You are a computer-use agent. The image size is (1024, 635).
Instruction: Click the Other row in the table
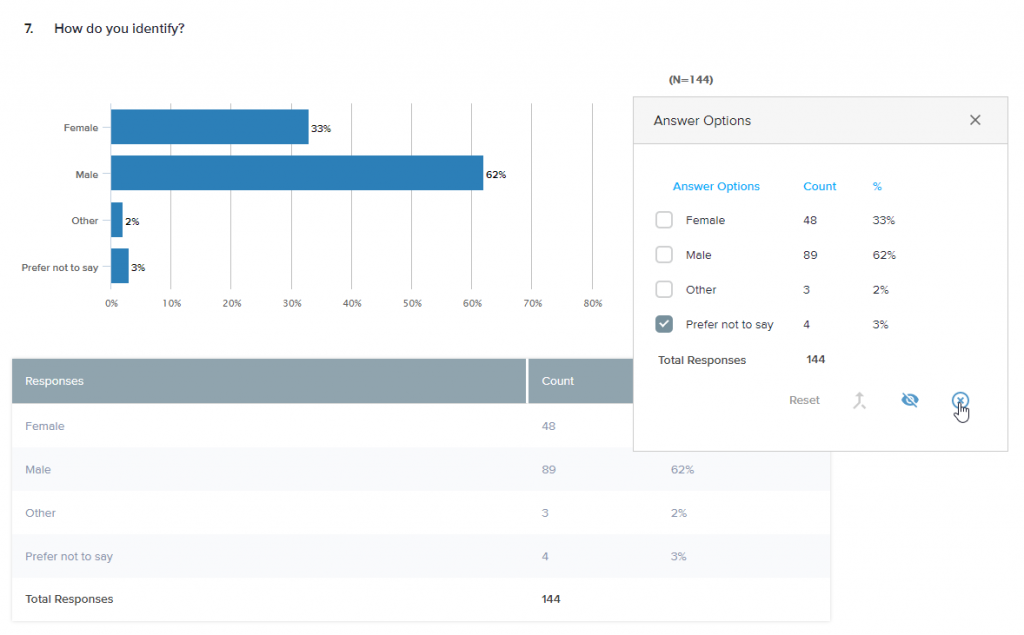40,512
